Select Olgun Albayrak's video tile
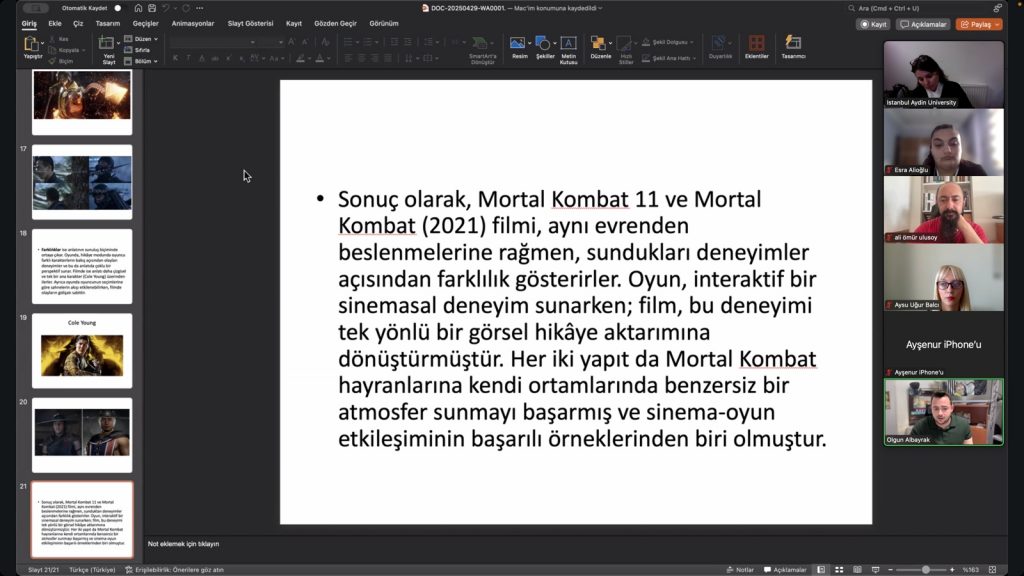The image size is (1024, 576). tap(944, 412)
